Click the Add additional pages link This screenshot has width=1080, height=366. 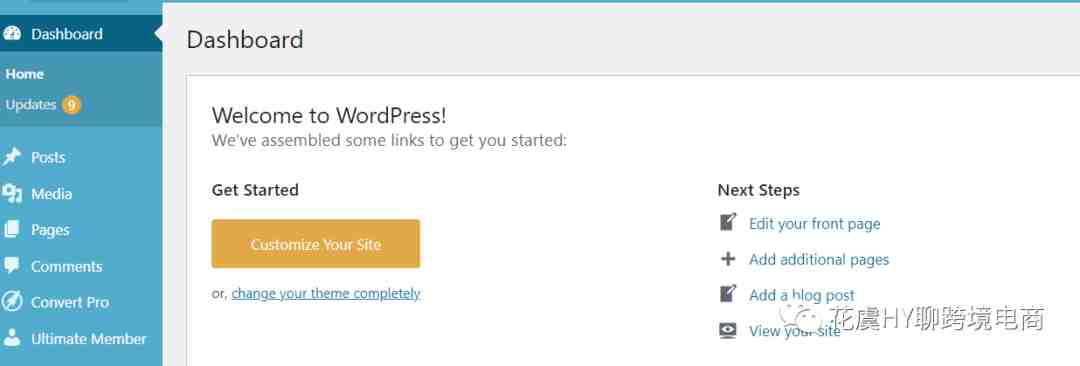click(x=819, y=260)
